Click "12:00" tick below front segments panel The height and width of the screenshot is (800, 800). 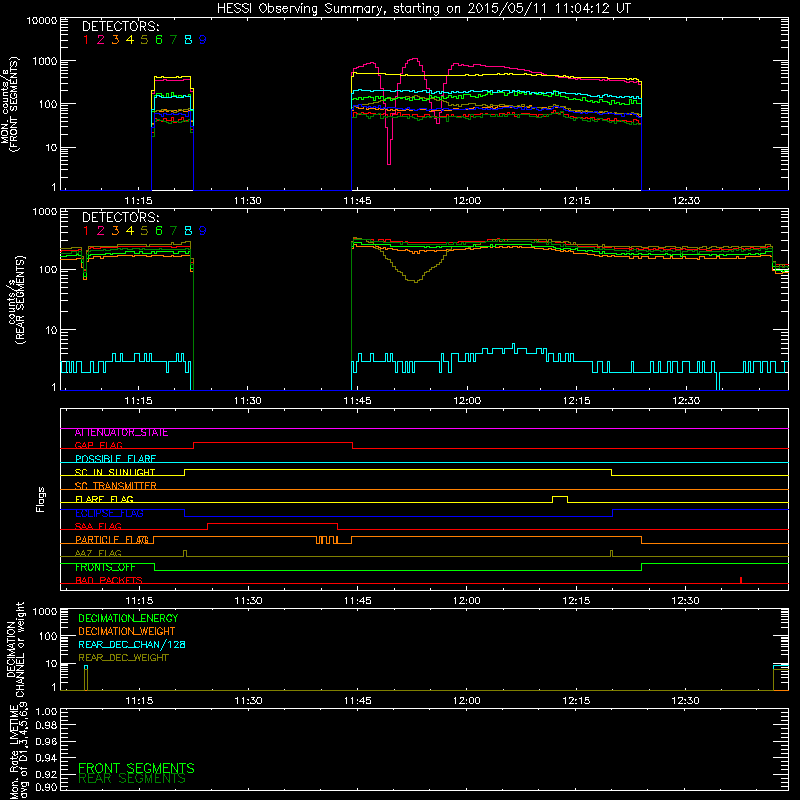tap(467, 201)
